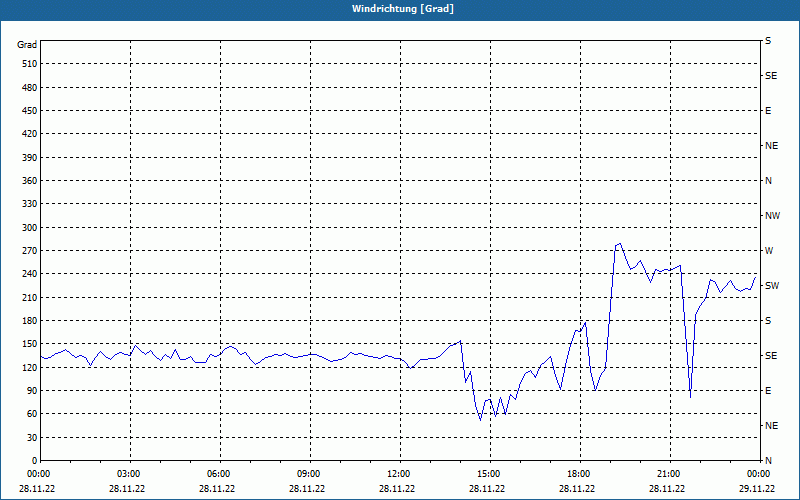Click the 150 degree axis label
800x500 pixels.
pyautogui.click(x=30, y=344)
